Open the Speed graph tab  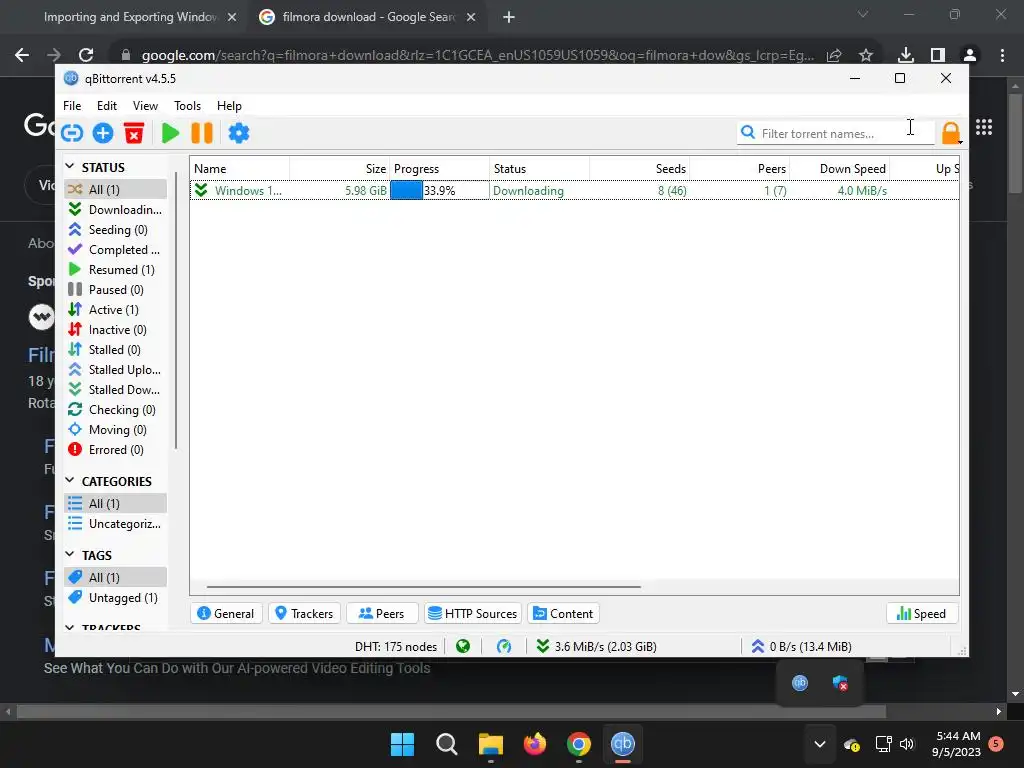tap(921, 614)
